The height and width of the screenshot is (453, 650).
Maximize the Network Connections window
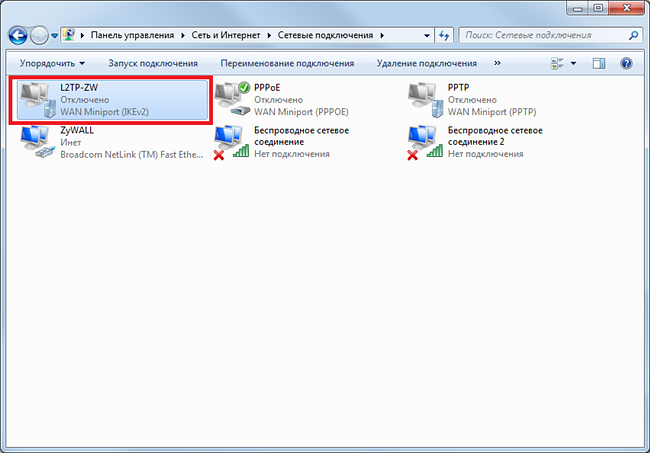(x=598, y=8)
